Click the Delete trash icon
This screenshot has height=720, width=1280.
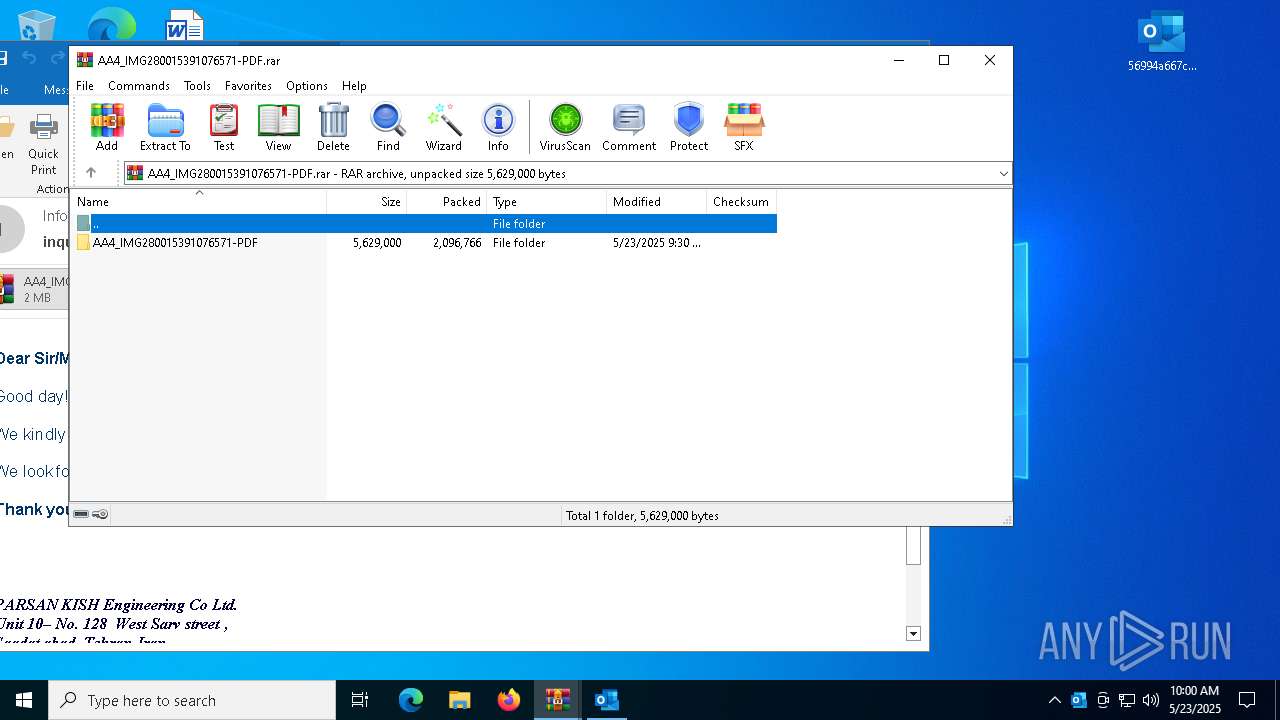(333, 127)
